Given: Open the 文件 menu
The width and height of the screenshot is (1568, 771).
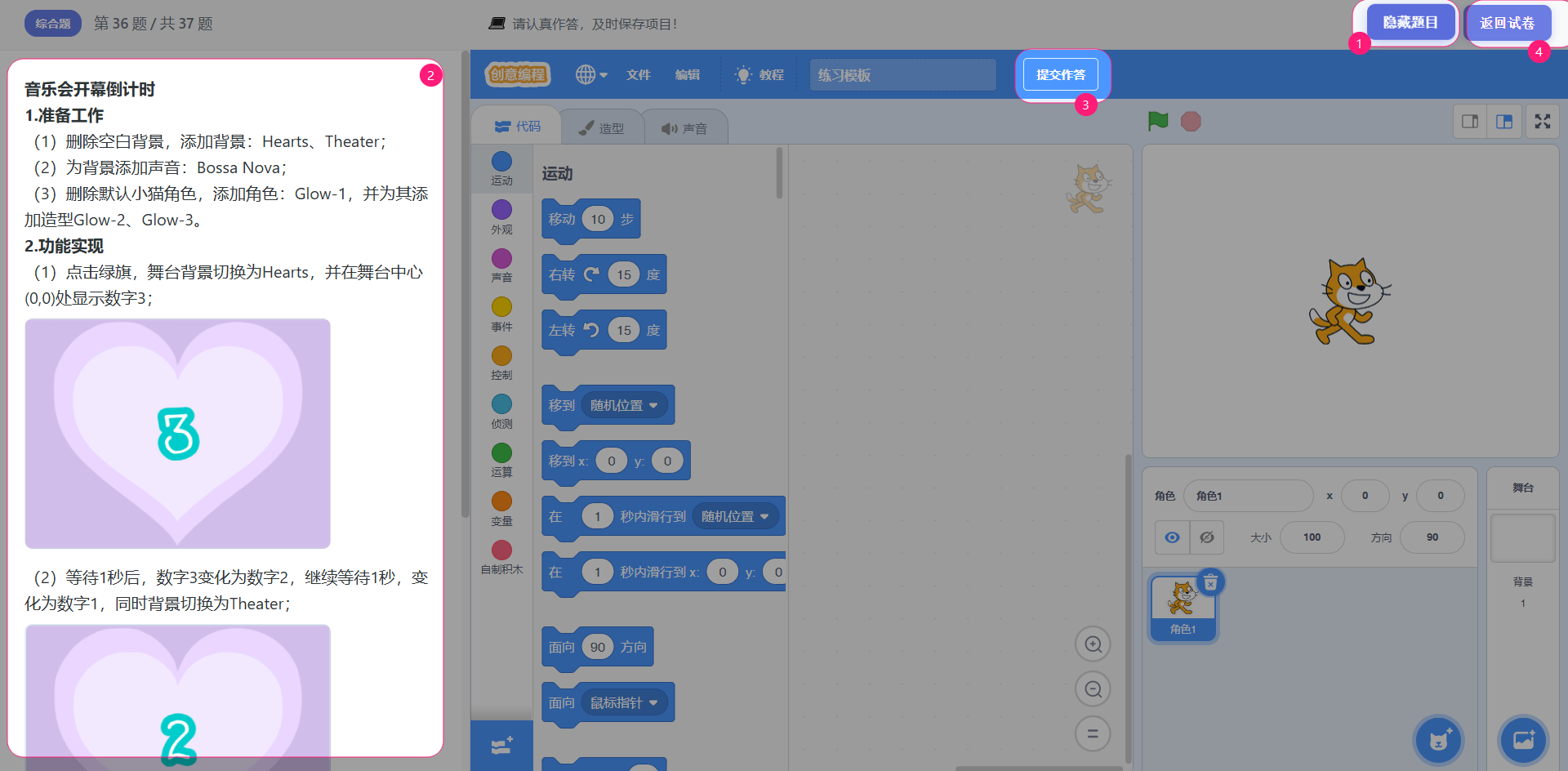Looking at the screenshot, I should 638,75.
